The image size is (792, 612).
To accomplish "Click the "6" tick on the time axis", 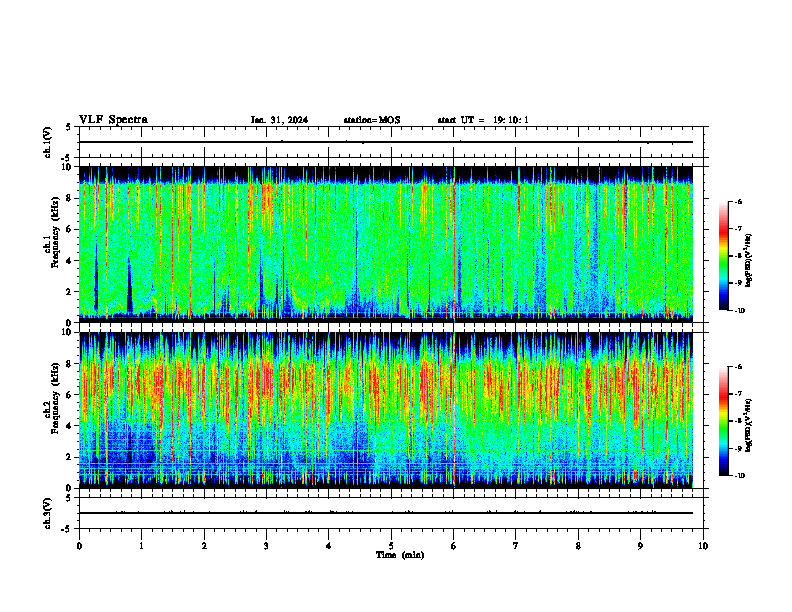I will (454, 546).
